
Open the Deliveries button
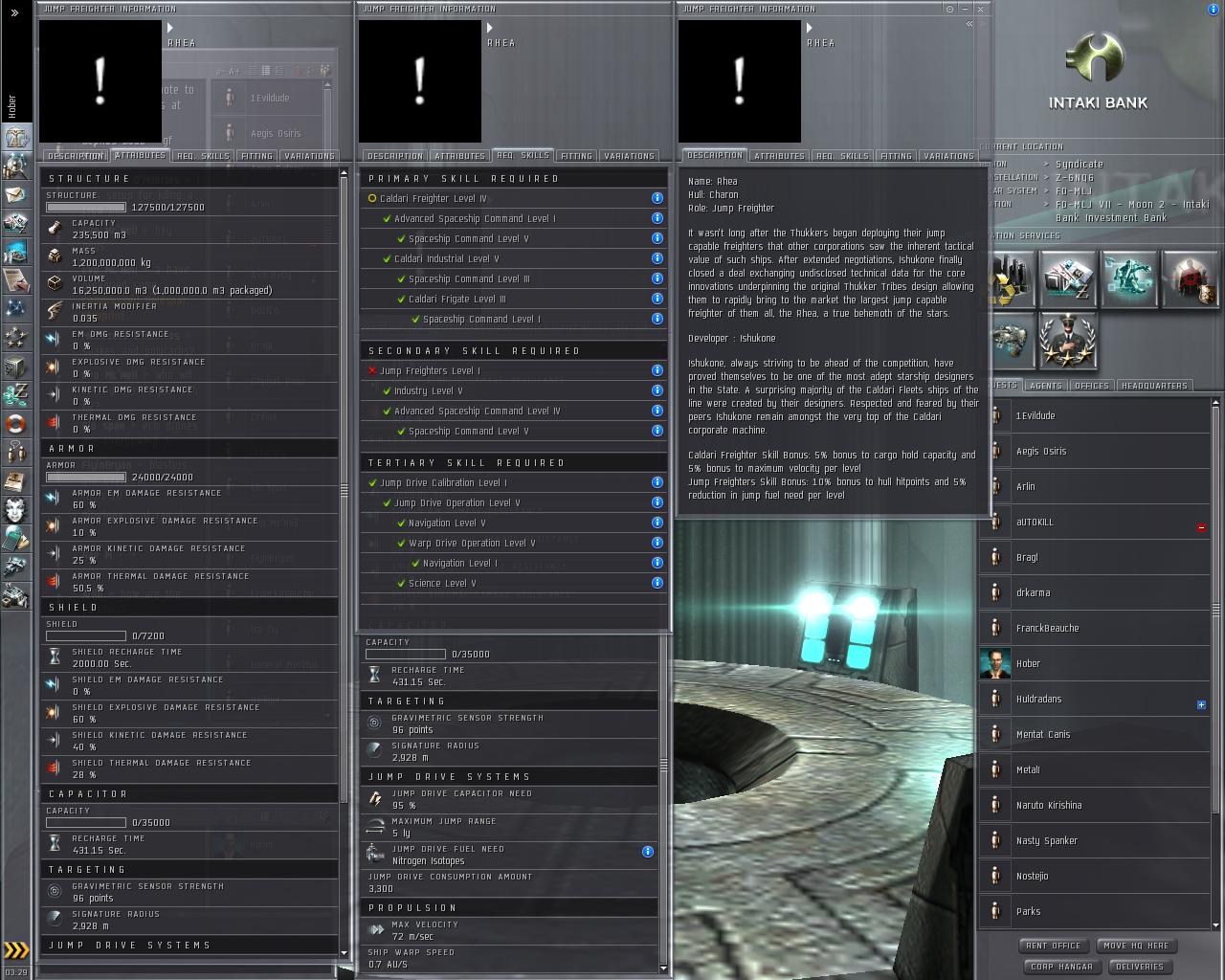pyautogui.click(x=1140, y=967)
